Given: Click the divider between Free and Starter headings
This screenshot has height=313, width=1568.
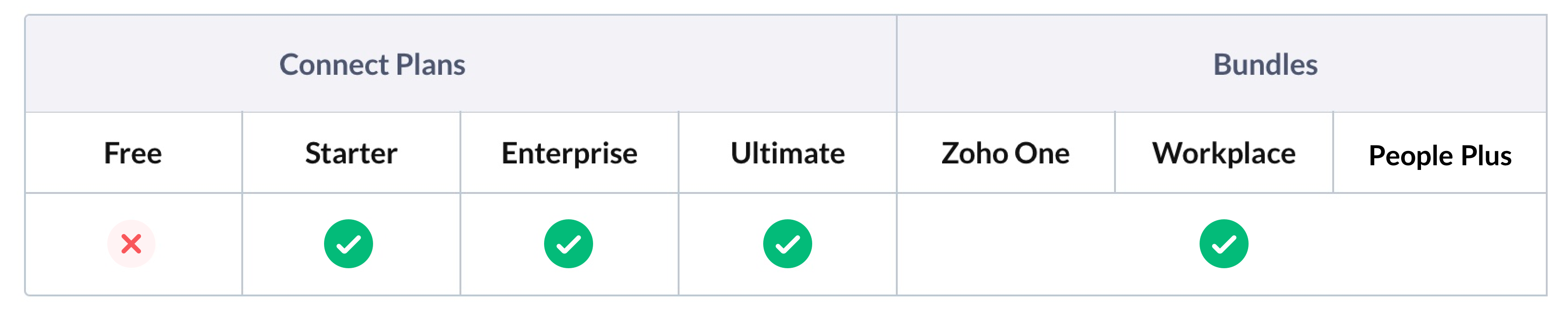Looking at the screenshot, I should pos(242,152).
